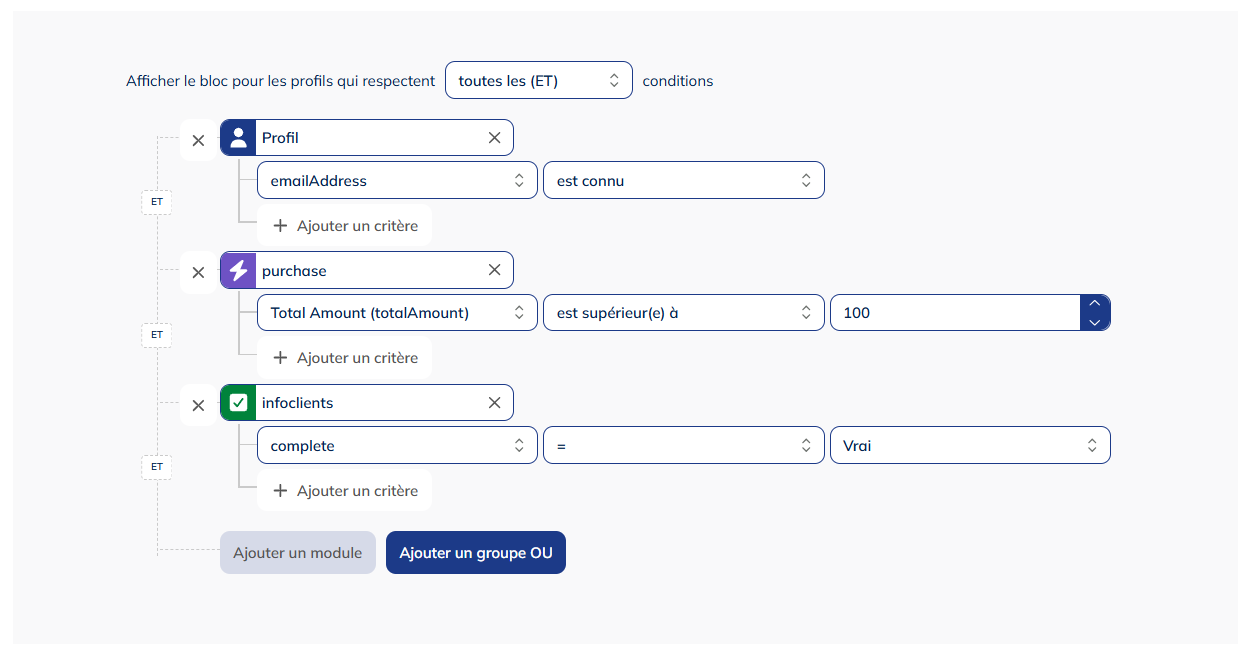Click the purchase lightning bolt icon
Image resolution: width=1254 pixels, height=658 pixels.
pyautogui.click(x=238, y=270)
